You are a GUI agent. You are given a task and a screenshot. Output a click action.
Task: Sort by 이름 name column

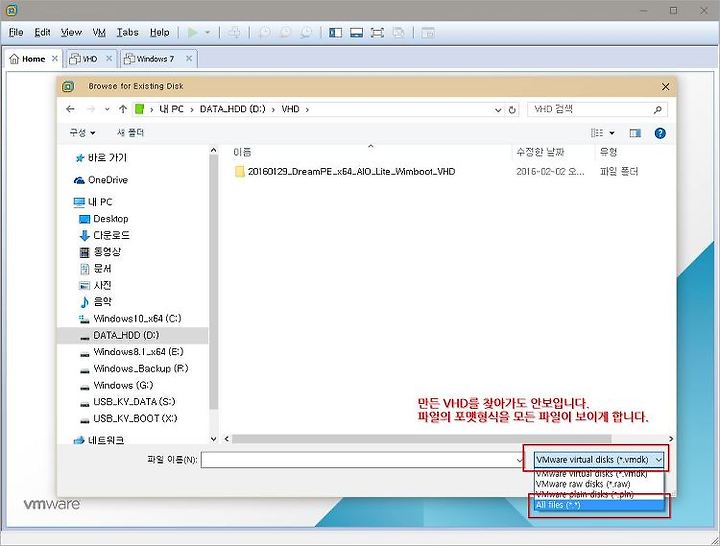click(x=242, y=152)
